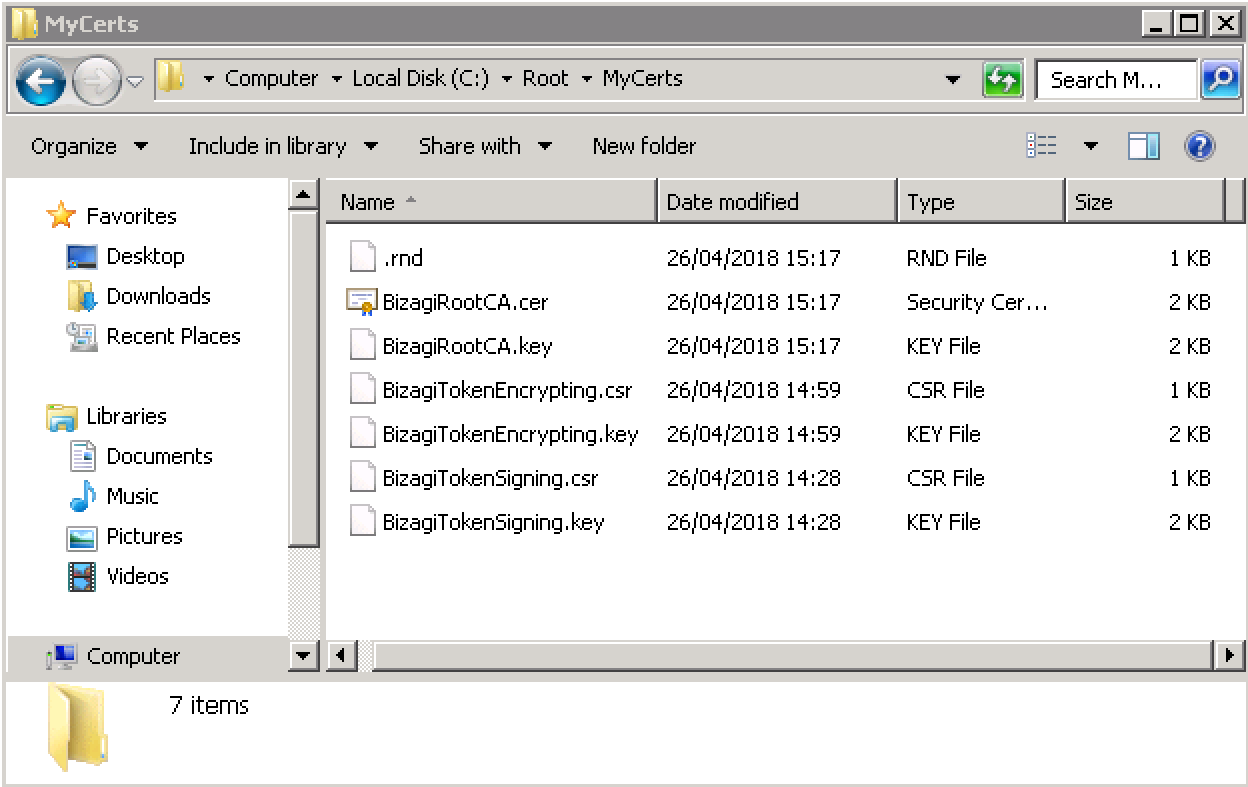Image resolution: width=1248 pixels, height=787 pixels.
Task: Sort by the Size column header
Action: point(1145,202)
